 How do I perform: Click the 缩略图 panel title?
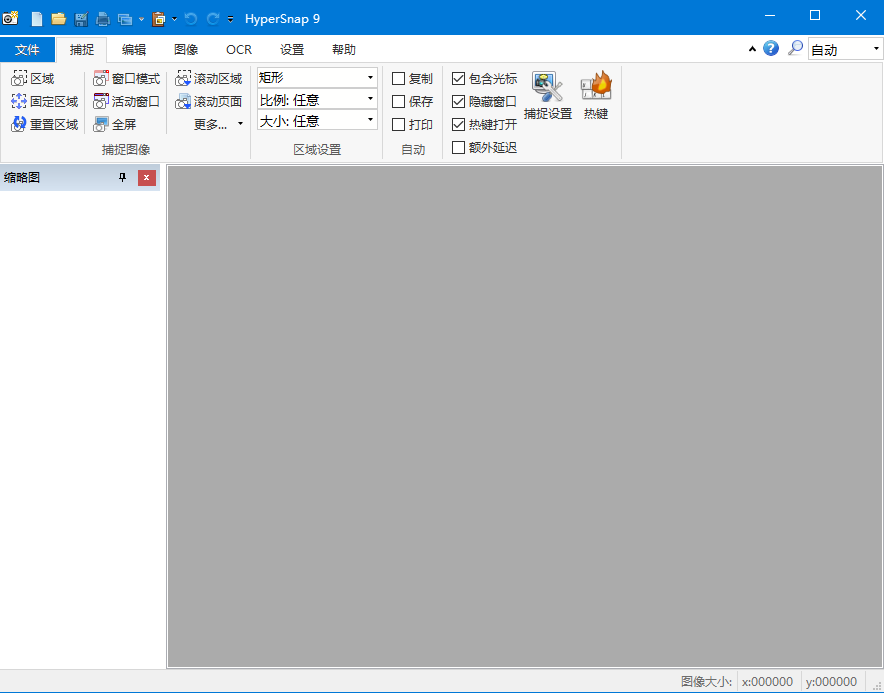pyautogui.click(x=22, y=178)
